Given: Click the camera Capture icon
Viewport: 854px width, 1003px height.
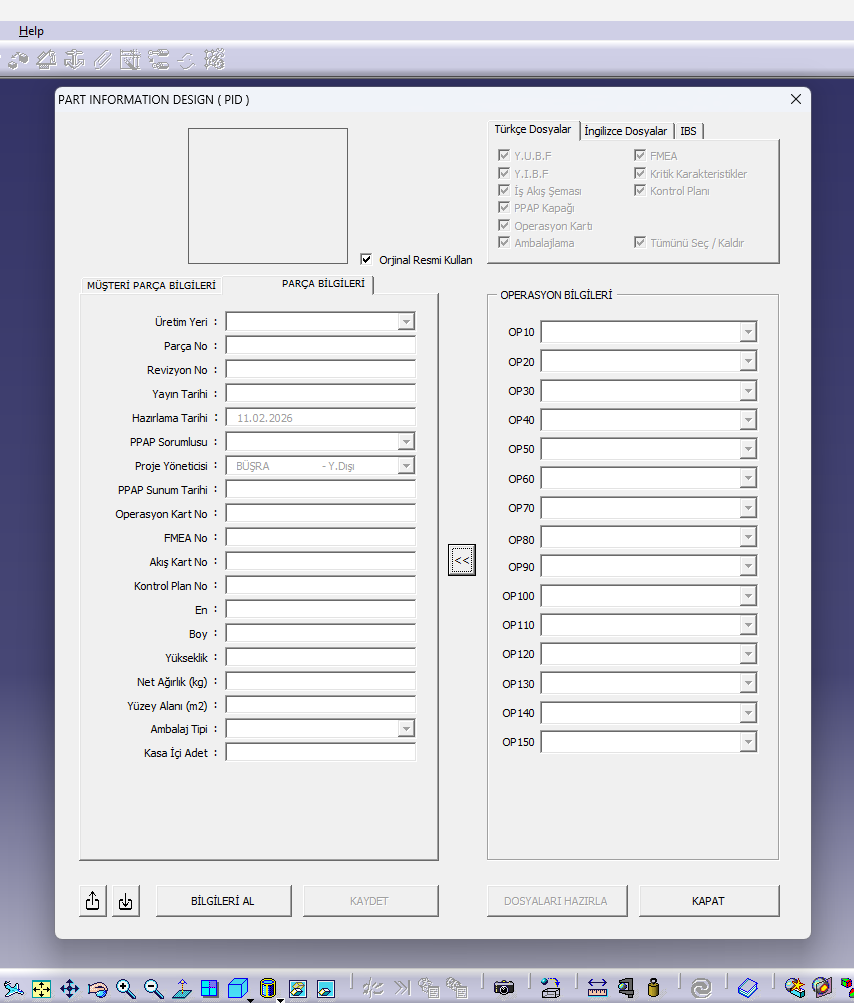Looking at the screenshot, I should [x=504, y=988].
